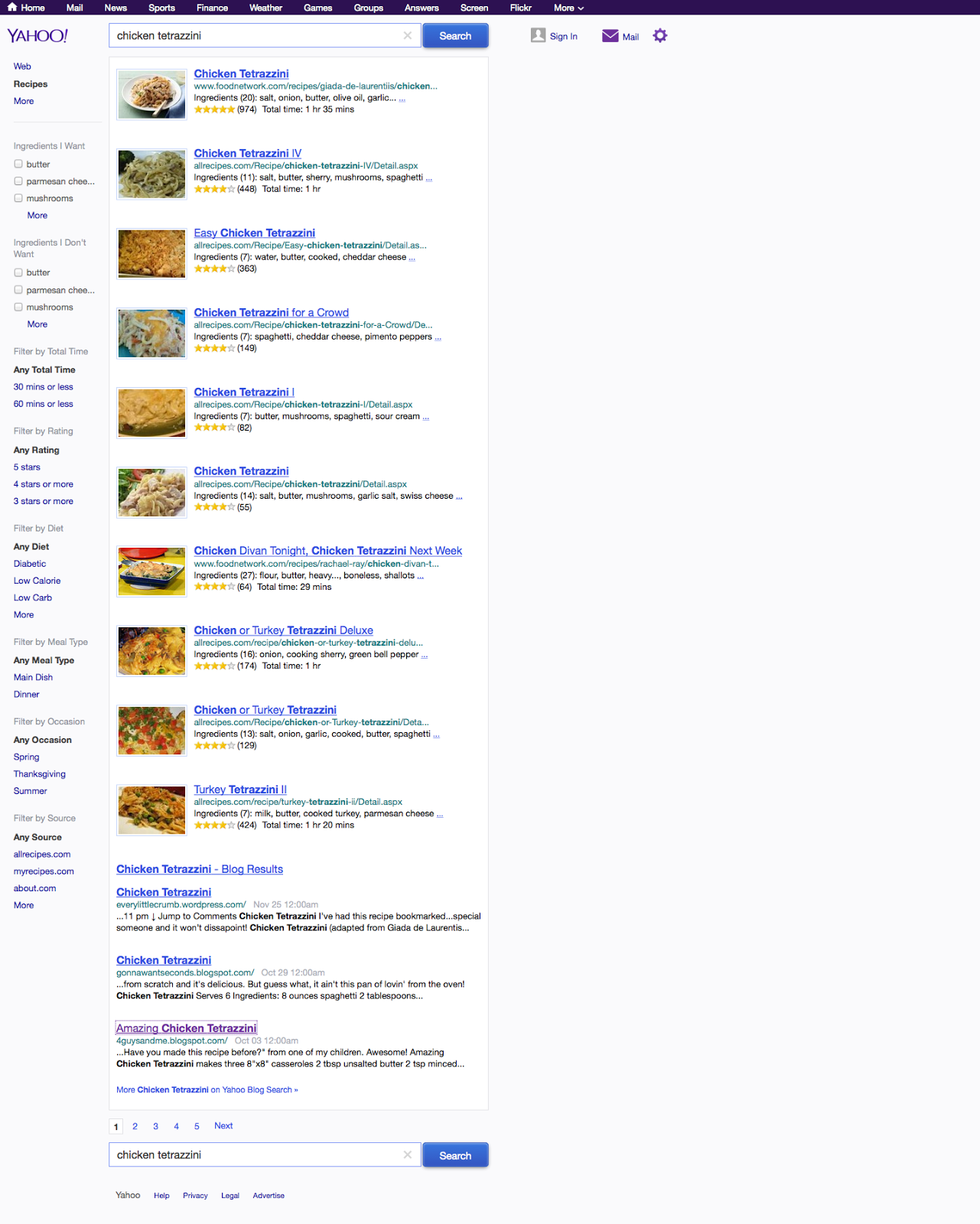The width and height of the screenshot is (980, 1224).
Task: Go to results page 3
Action: pos(155,1126)
